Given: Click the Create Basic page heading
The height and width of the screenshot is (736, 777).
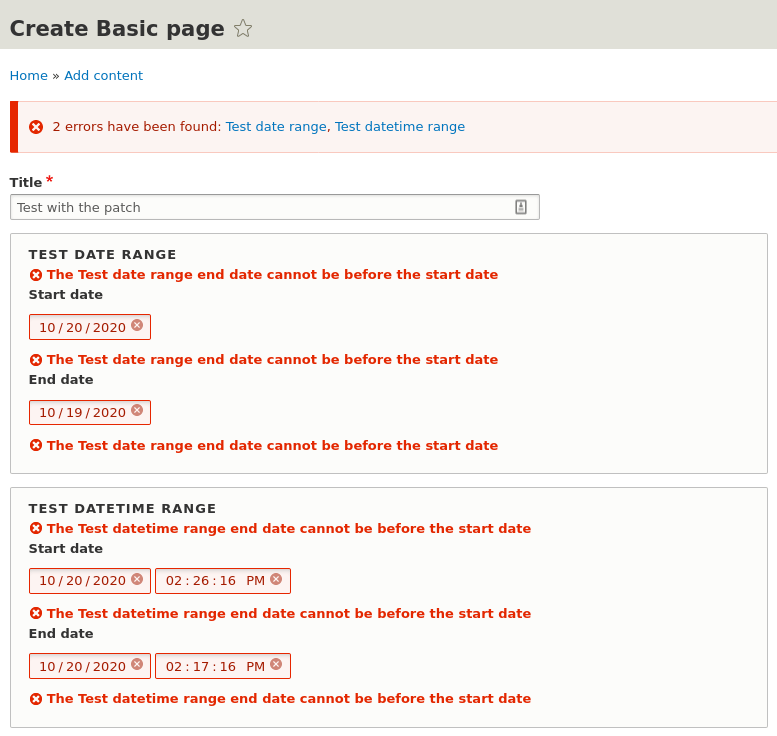Looking at the screenshot, I should [x=117, y=29].
